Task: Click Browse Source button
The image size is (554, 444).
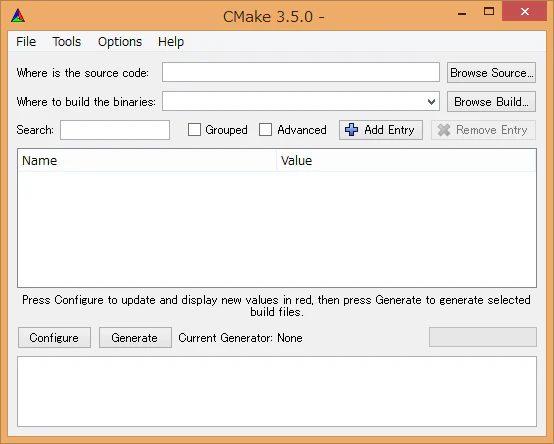Action: (x=491, y=73)
